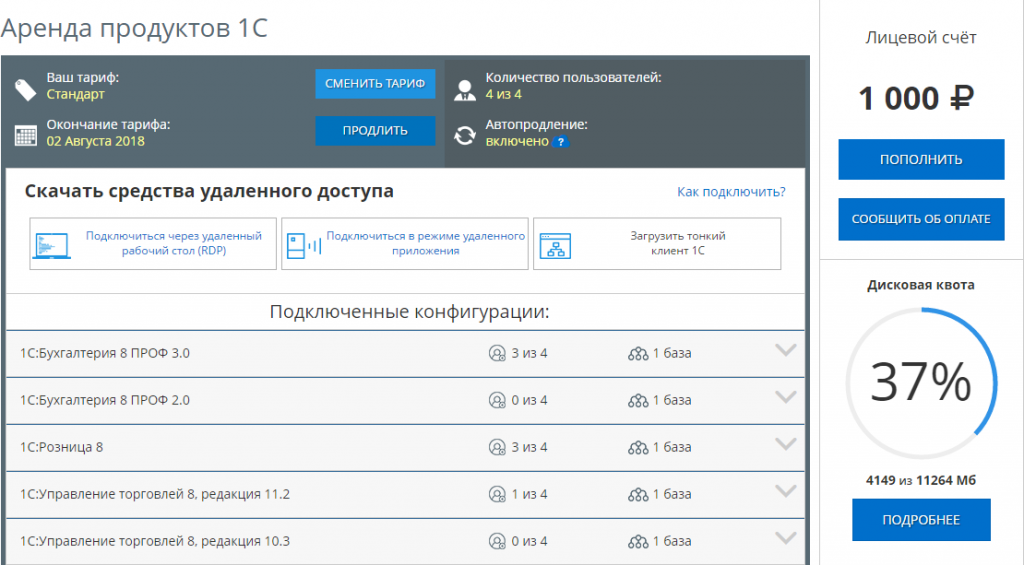Click users icon in Управление торговлей 11.2 row
Image resolution: width=1024 pixels, height=565 pixels.
point(497,494)
